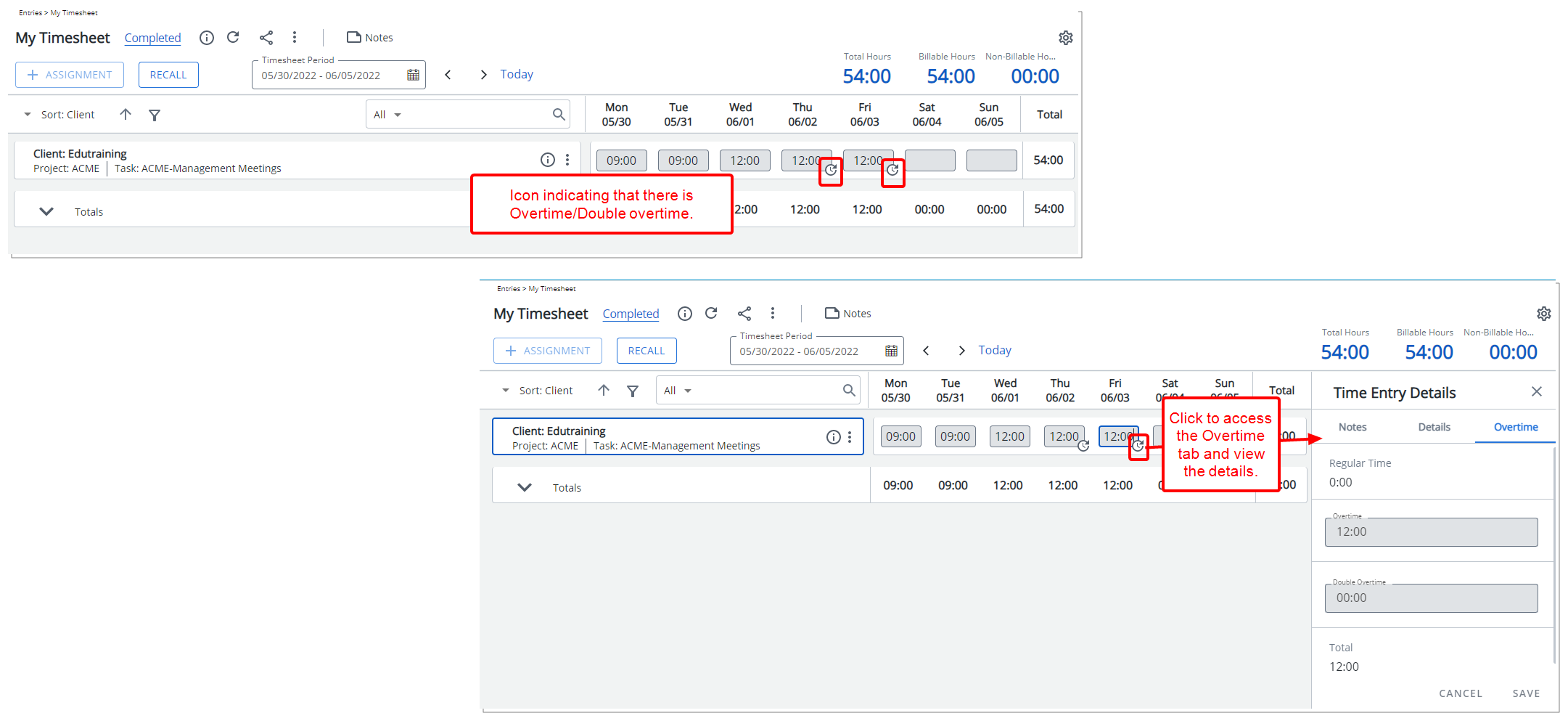Click share icon in lower timesheet header

[744, 314]
